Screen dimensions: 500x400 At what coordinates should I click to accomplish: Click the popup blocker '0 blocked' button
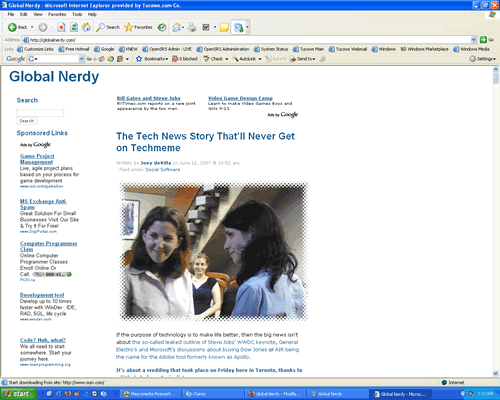(185, 59)
